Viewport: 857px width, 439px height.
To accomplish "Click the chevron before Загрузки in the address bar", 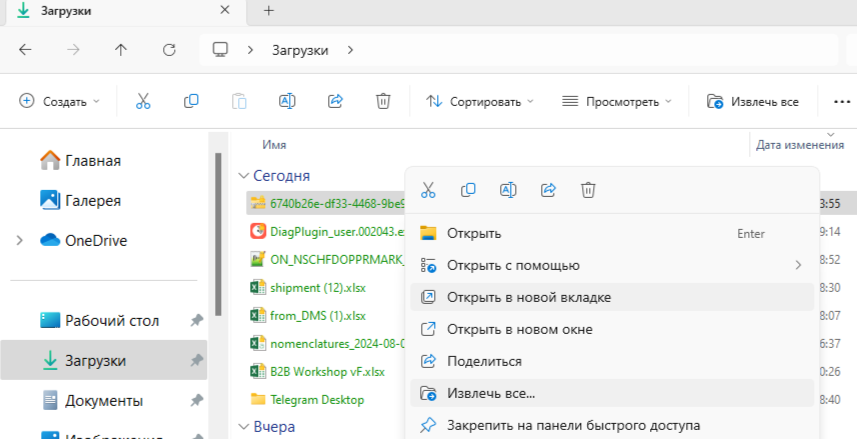I will tap(250, 50).
